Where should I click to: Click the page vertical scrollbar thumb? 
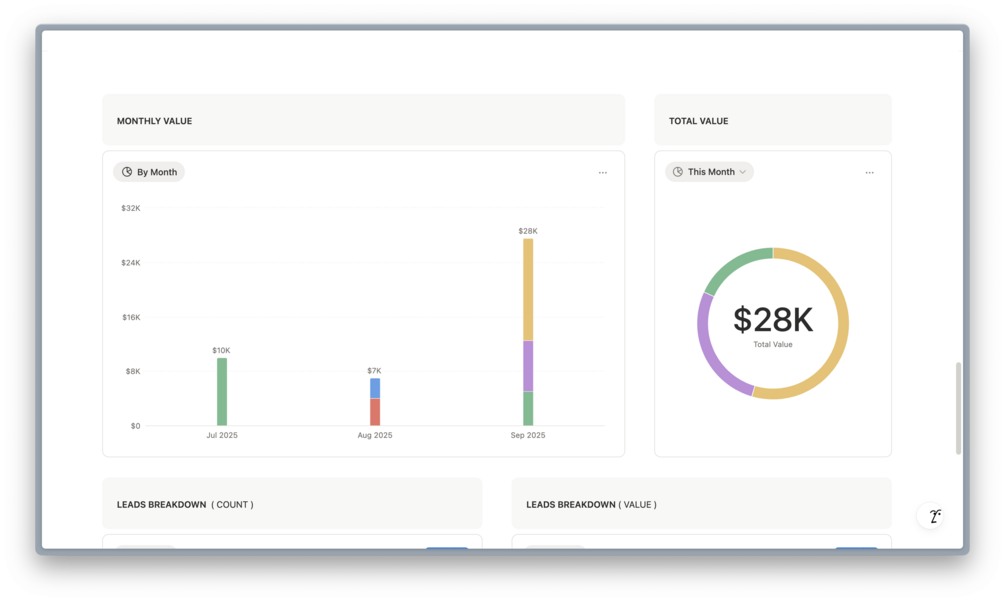(x=958, y=408)
